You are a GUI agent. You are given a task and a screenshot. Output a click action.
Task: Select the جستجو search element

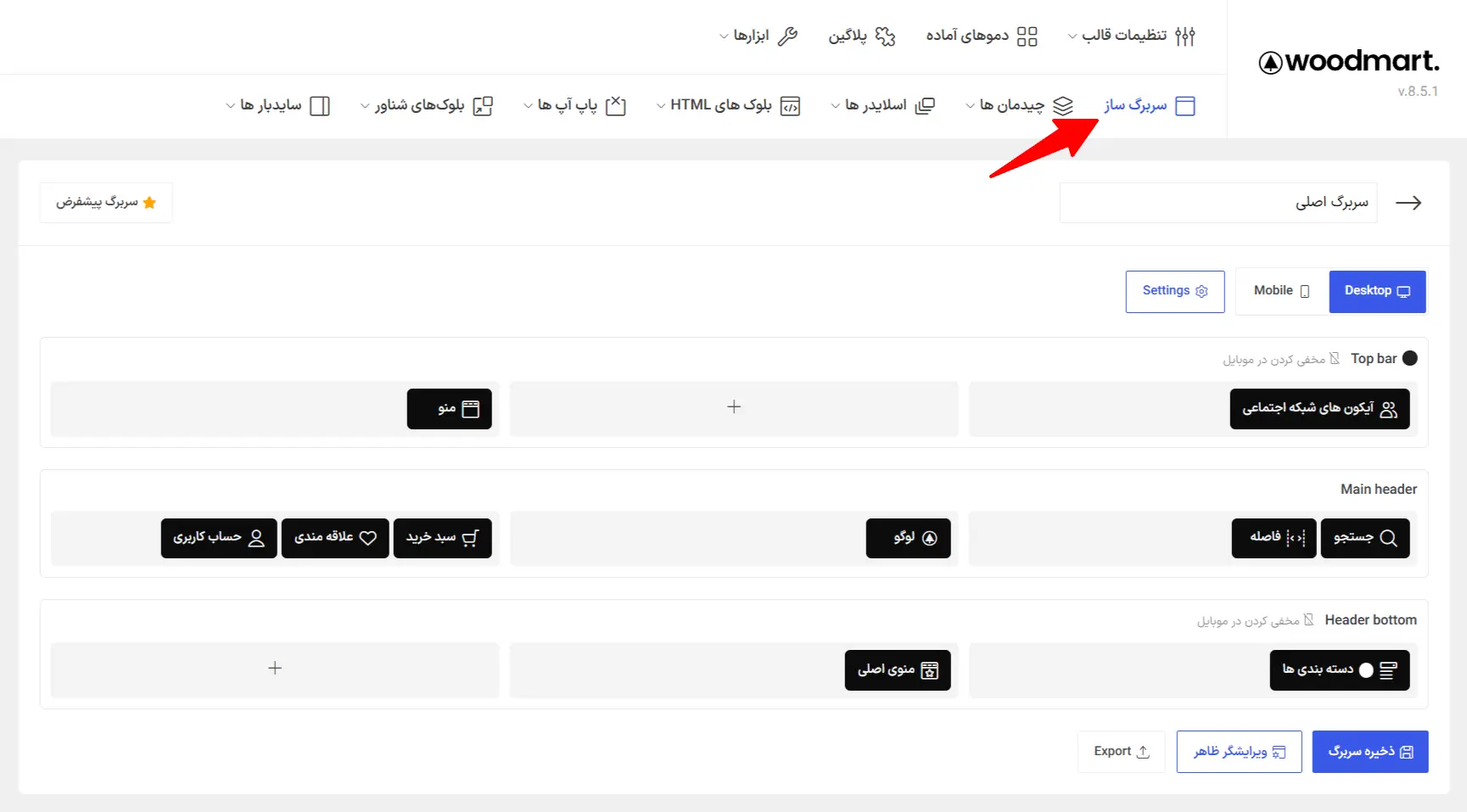[1365, 538]
